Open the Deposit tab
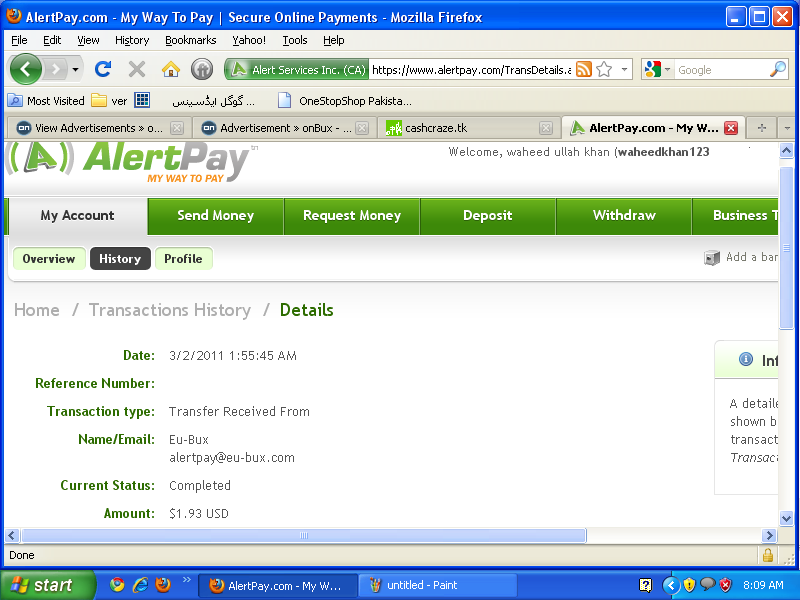This screenshot has width=800, height=600. click(488, 216)
